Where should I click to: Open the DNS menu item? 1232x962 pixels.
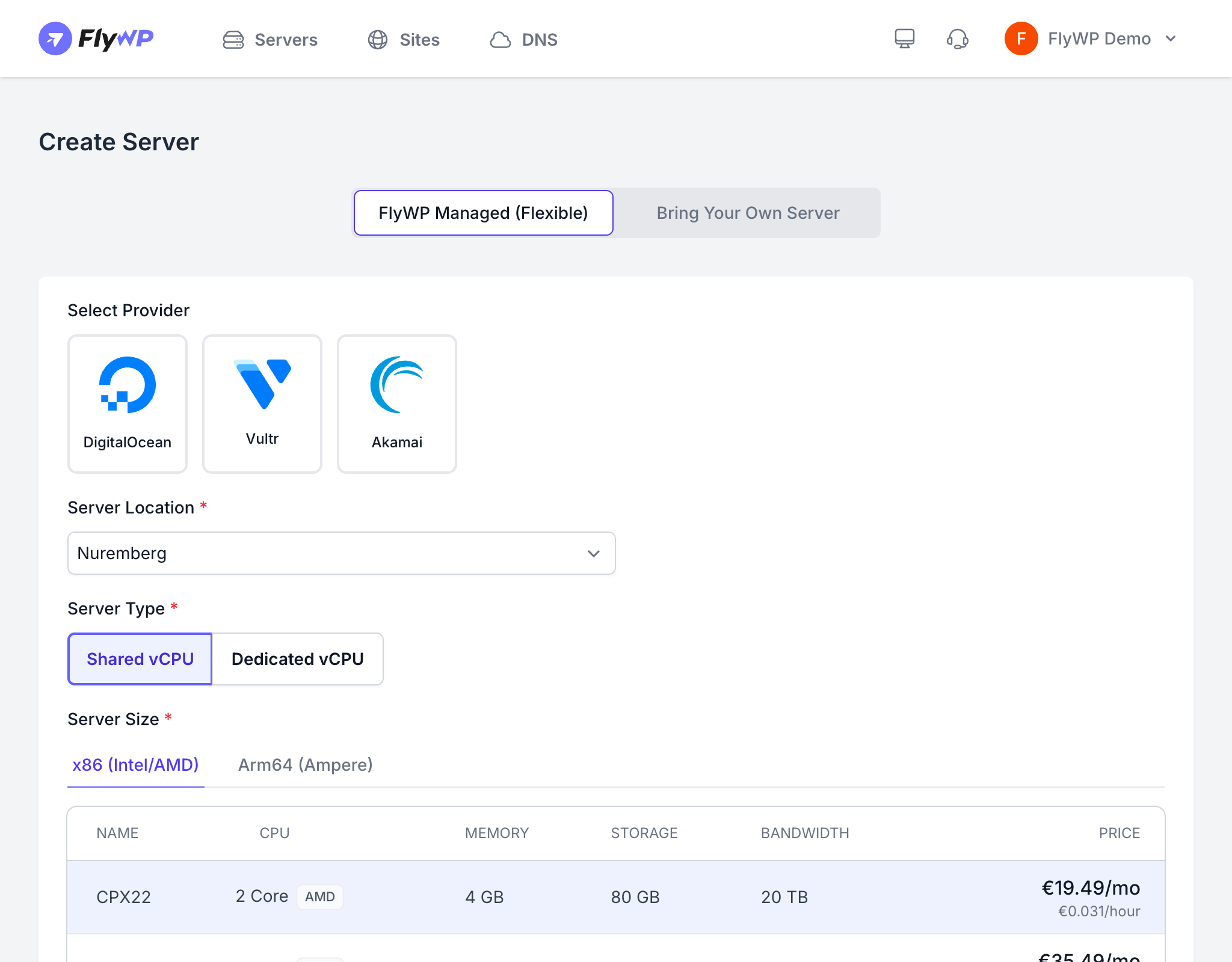[523, 40]
